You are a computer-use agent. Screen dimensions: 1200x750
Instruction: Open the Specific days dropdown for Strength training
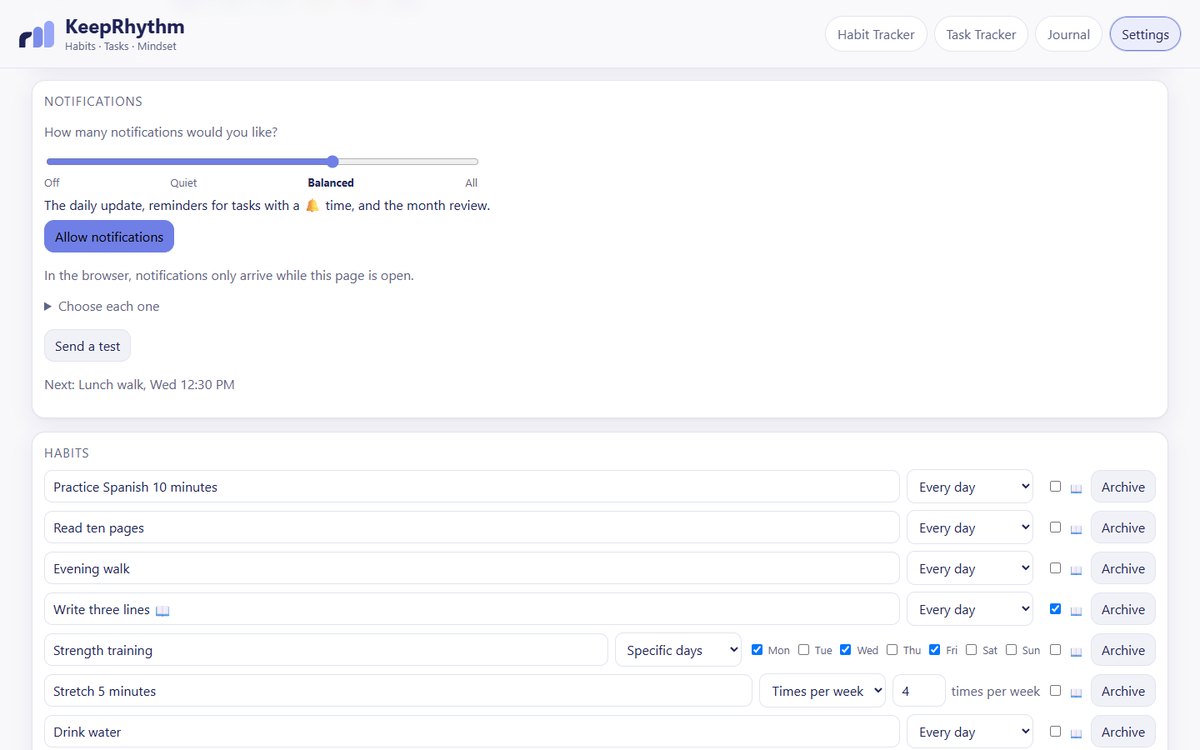678,650
